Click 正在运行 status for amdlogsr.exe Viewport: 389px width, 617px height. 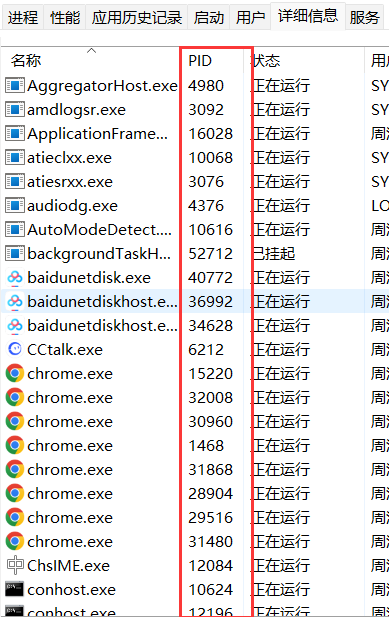pos(281,110)
